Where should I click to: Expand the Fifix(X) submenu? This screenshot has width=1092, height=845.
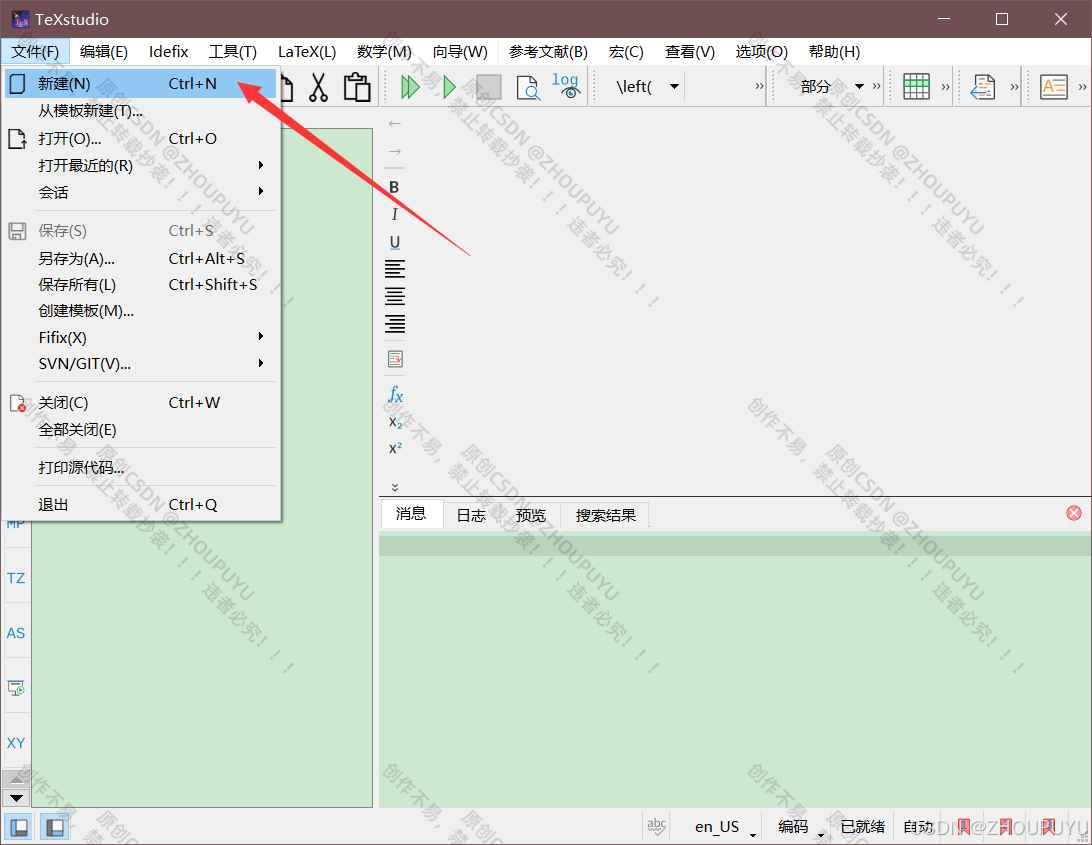141,337
